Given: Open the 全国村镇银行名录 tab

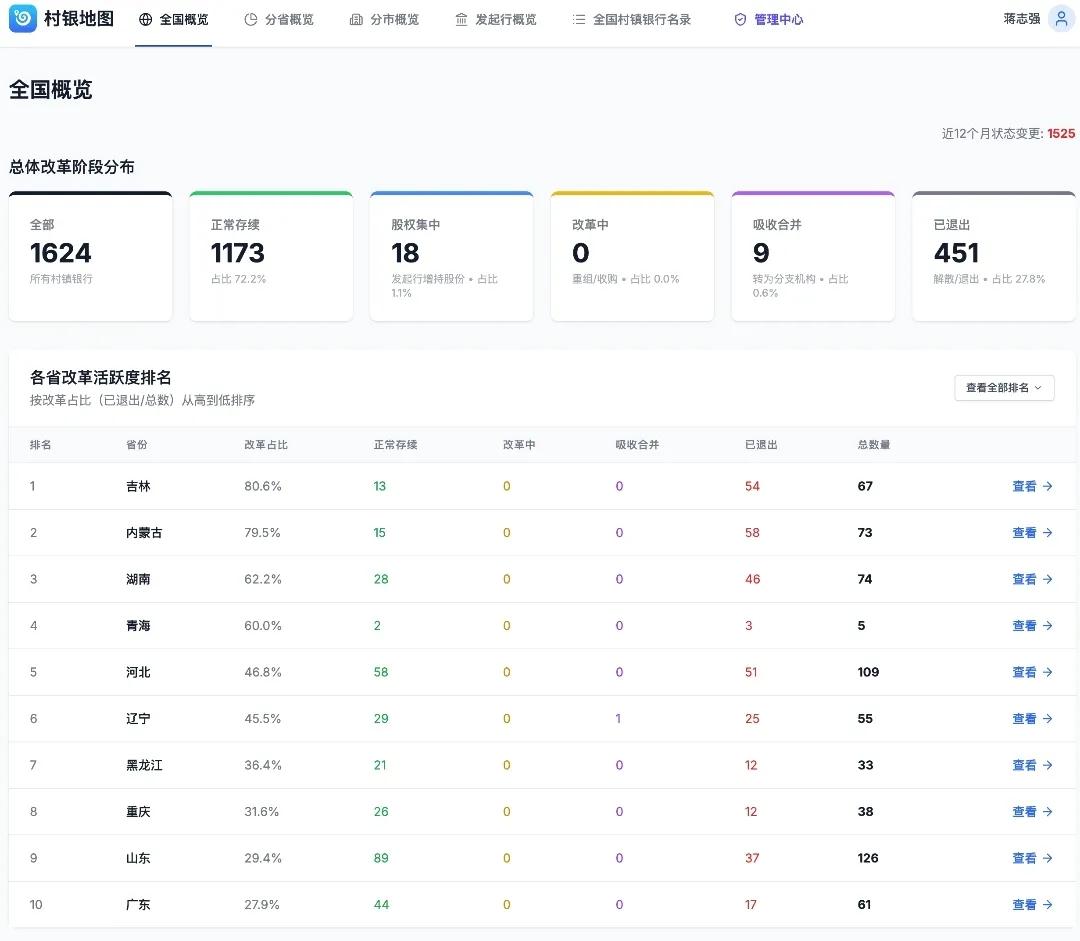Looking at the screenshot, I should [641, 20].
